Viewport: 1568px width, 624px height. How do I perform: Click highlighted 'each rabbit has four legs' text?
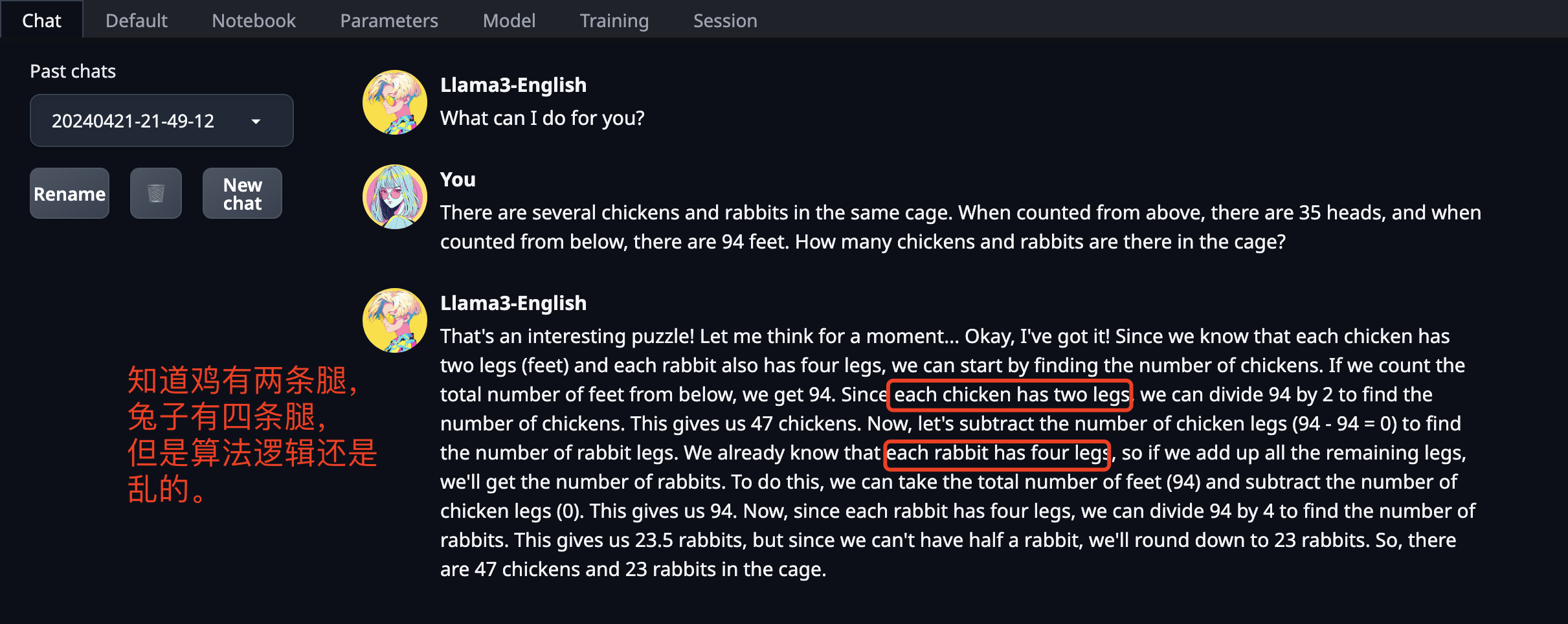tap(998, 452)
